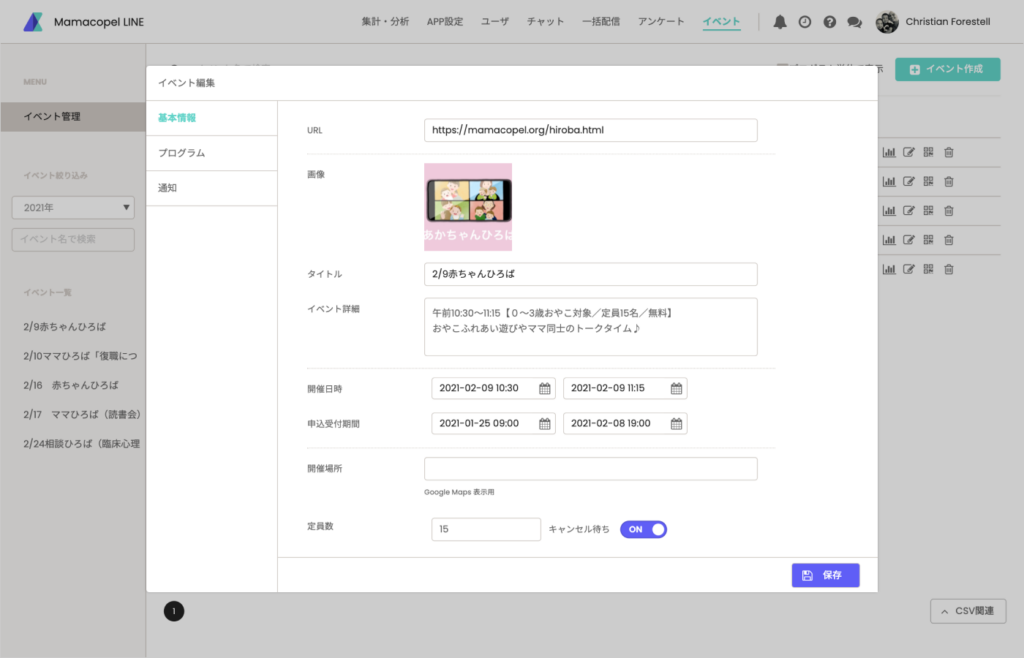The width and height of the screenshot is (1024, 658).
Task: Click the notification bell icon
Action: click(x=780, y=22)
